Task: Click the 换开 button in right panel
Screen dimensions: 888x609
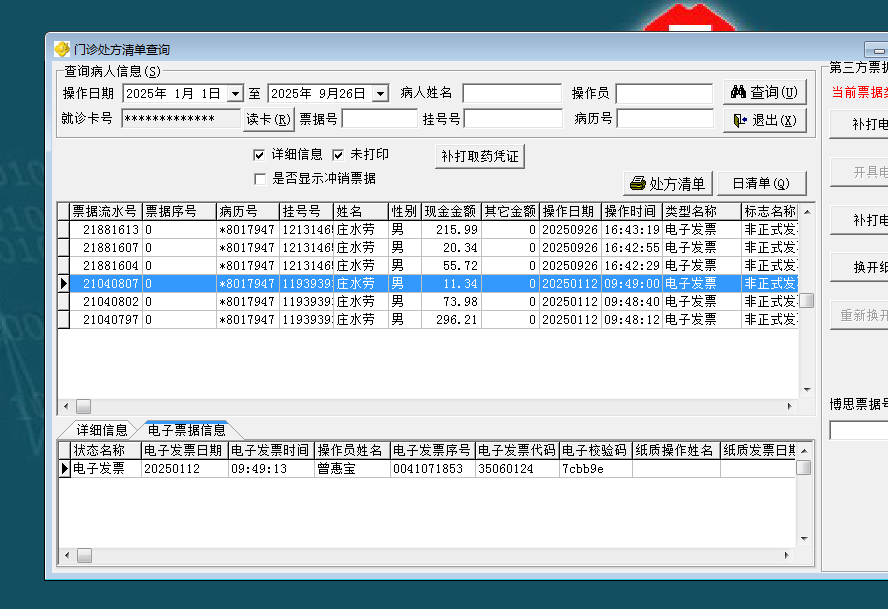Action: tap(861, 267)
